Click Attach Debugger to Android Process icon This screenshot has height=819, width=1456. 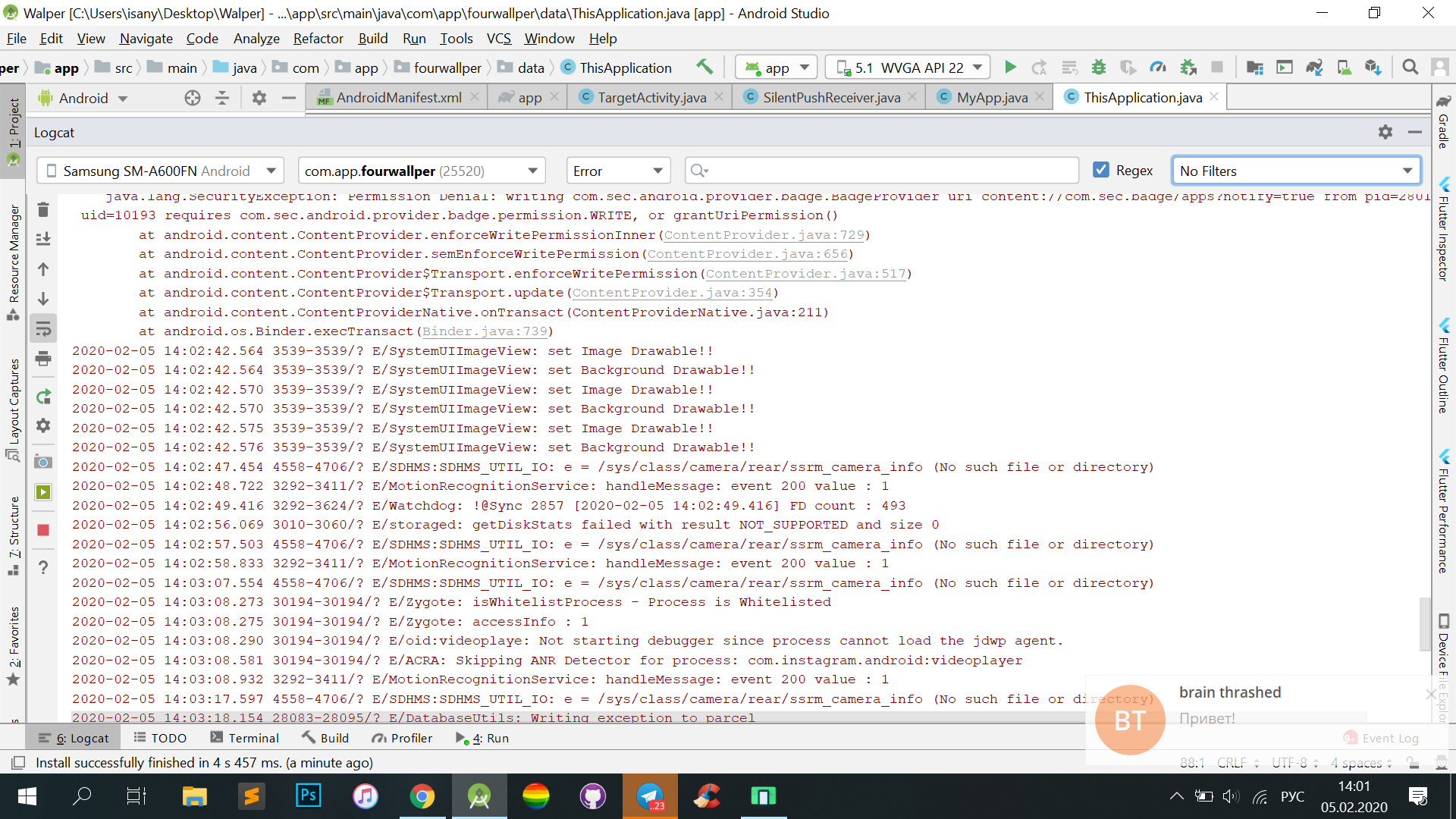pos(1188,67)
